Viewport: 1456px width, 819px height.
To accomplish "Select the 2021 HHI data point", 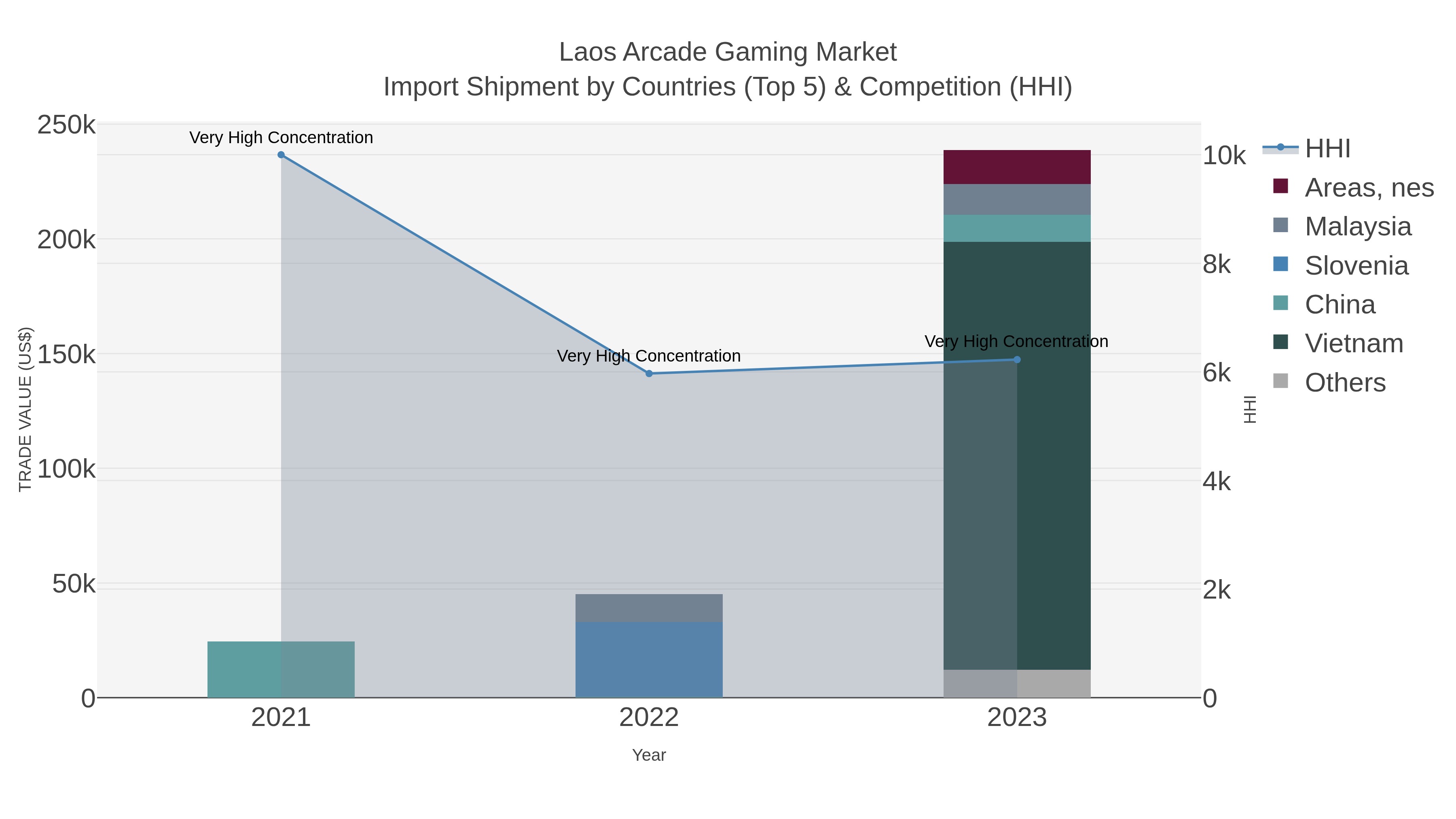I will click(x=281, y=155).
